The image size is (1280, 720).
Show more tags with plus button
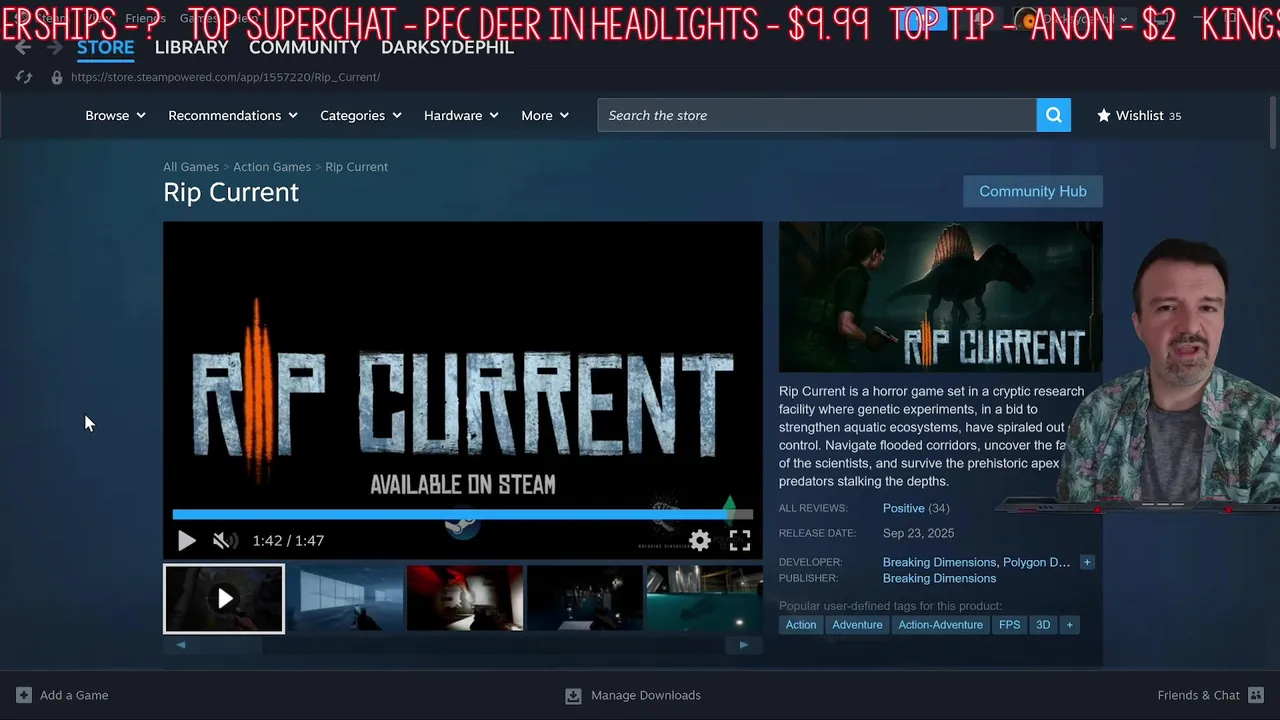tap(1069, 625)
